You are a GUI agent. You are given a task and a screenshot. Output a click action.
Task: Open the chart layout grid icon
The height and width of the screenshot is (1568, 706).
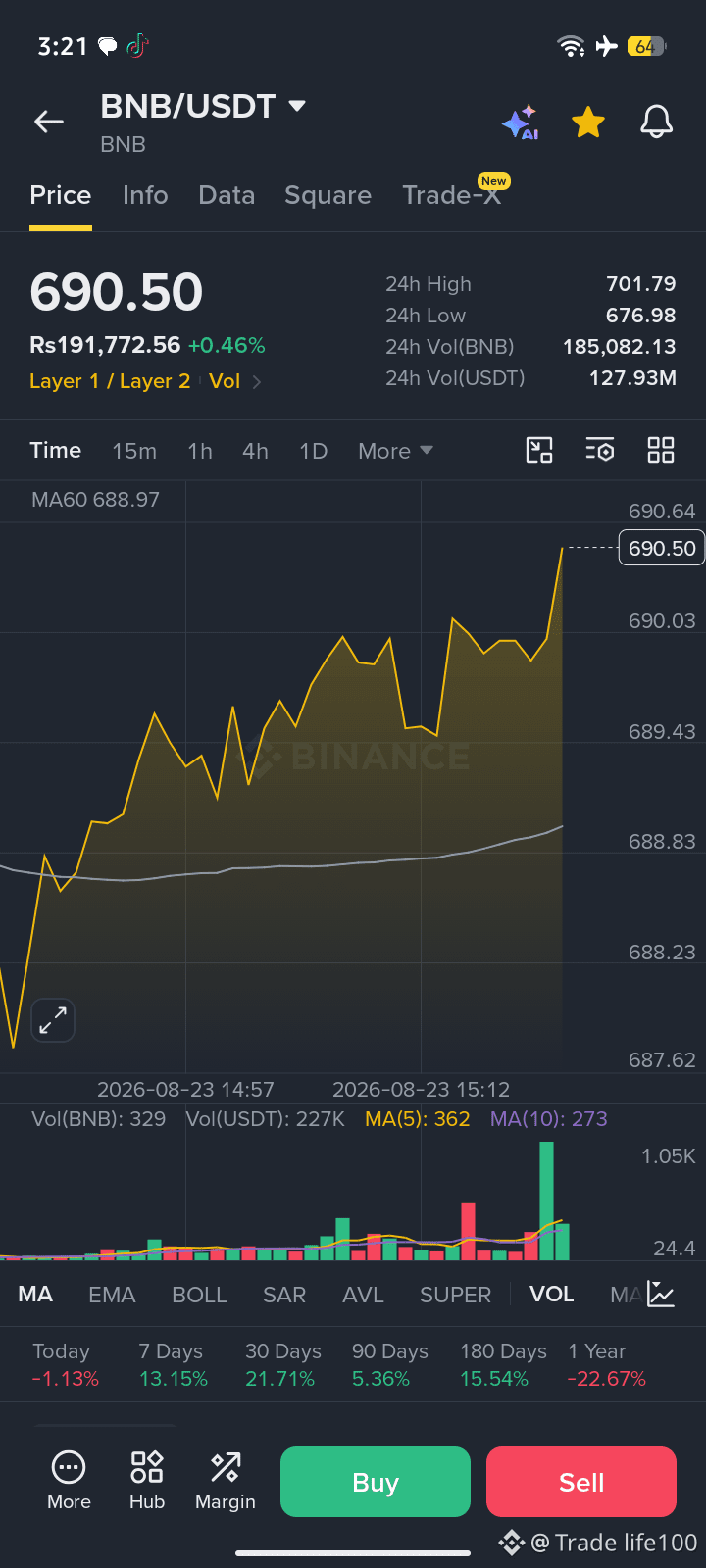tap(661, 450)
